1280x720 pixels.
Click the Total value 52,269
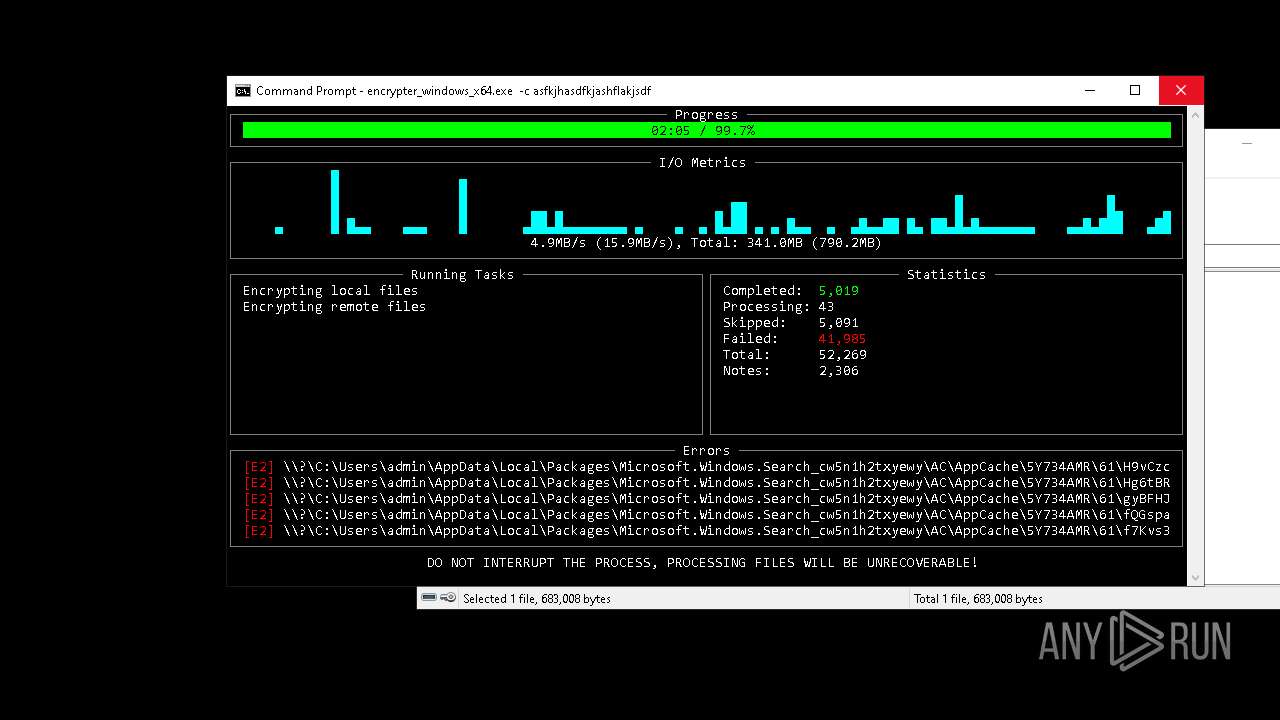(843, 355)
